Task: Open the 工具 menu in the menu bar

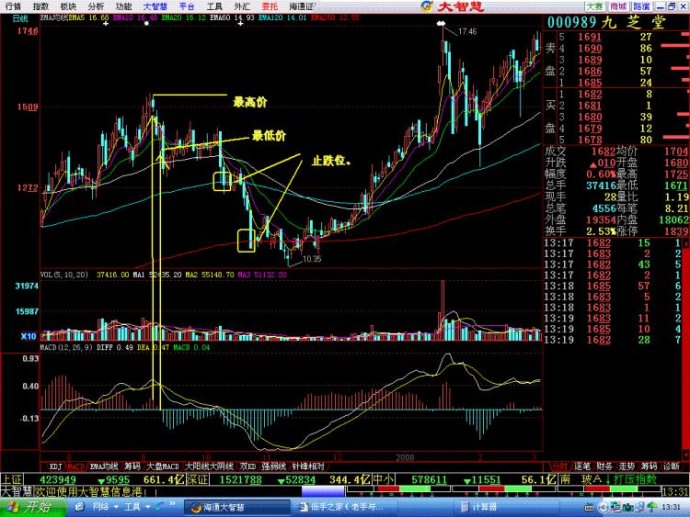Action: [214, 7]
